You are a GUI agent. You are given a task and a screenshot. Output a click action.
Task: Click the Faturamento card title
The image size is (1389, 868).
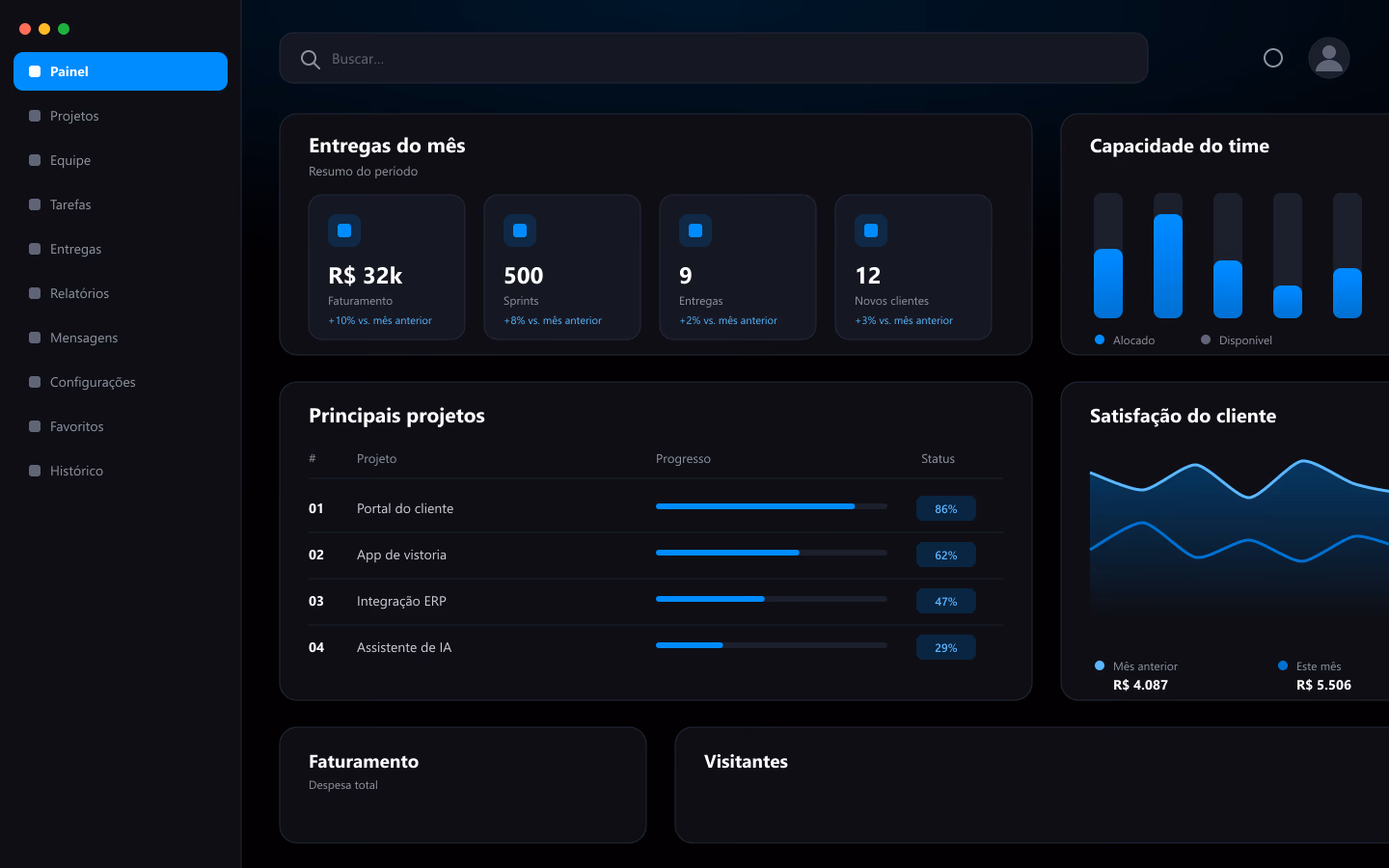364,762
